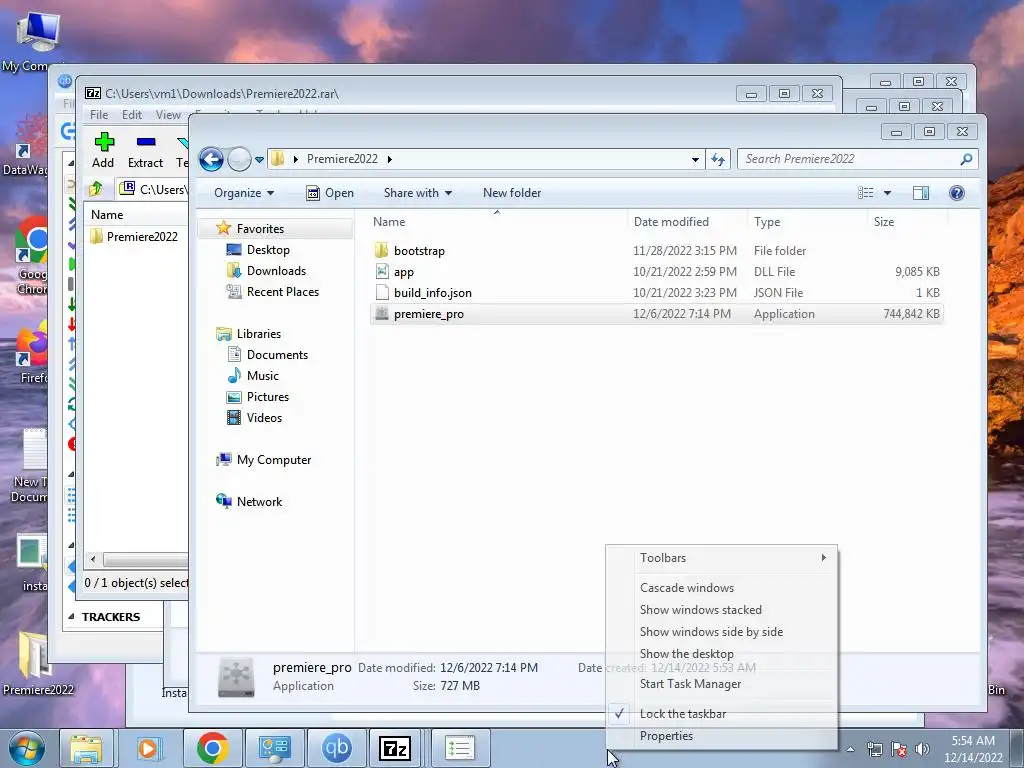Select Libraries in navigation pane
The height and width of the screenshot is (768, 1024).
[x=259, y=334]
